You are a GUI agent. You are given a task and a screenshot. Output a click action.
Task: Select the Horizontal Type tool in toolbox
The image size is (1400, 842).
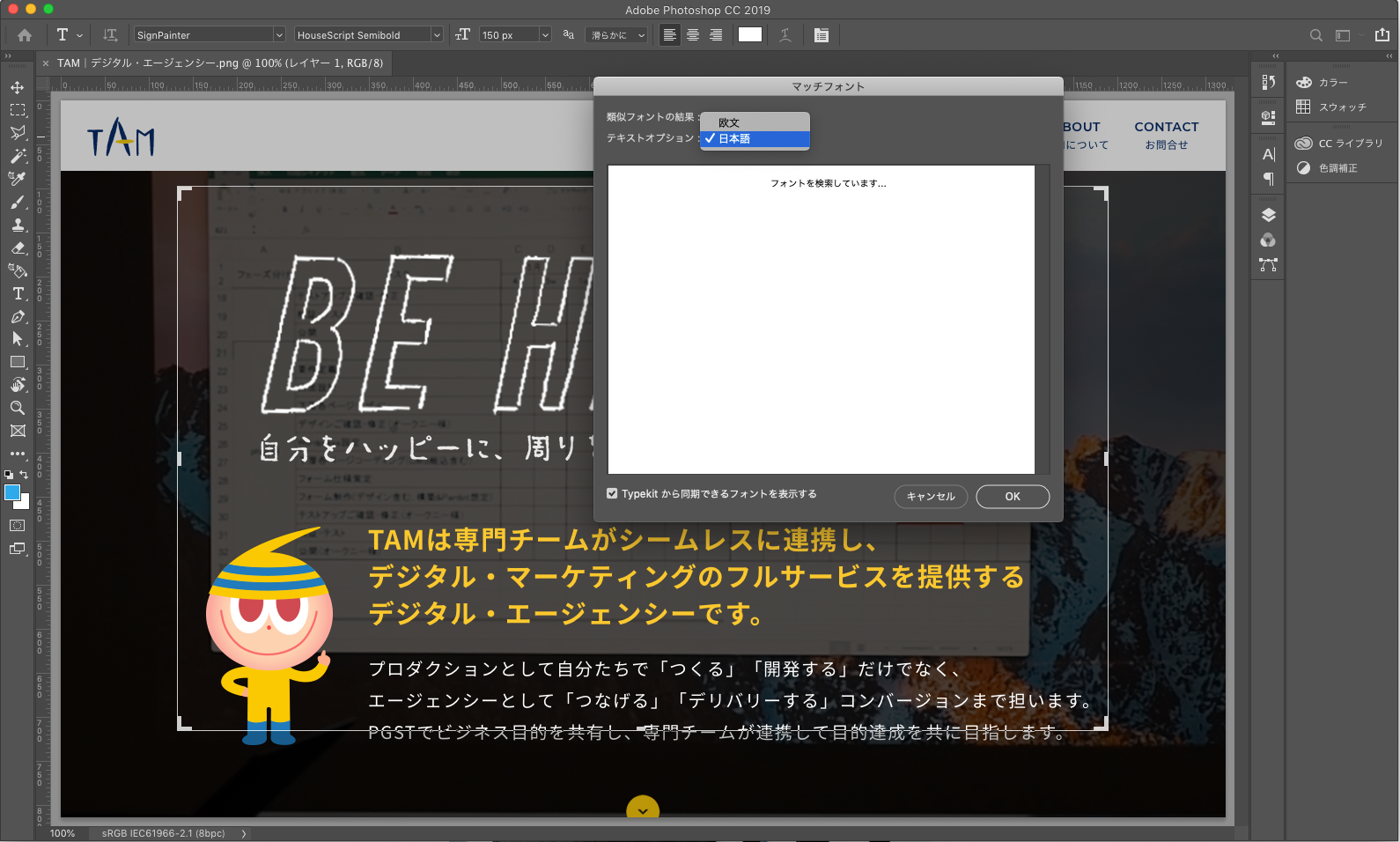(18, 293)
